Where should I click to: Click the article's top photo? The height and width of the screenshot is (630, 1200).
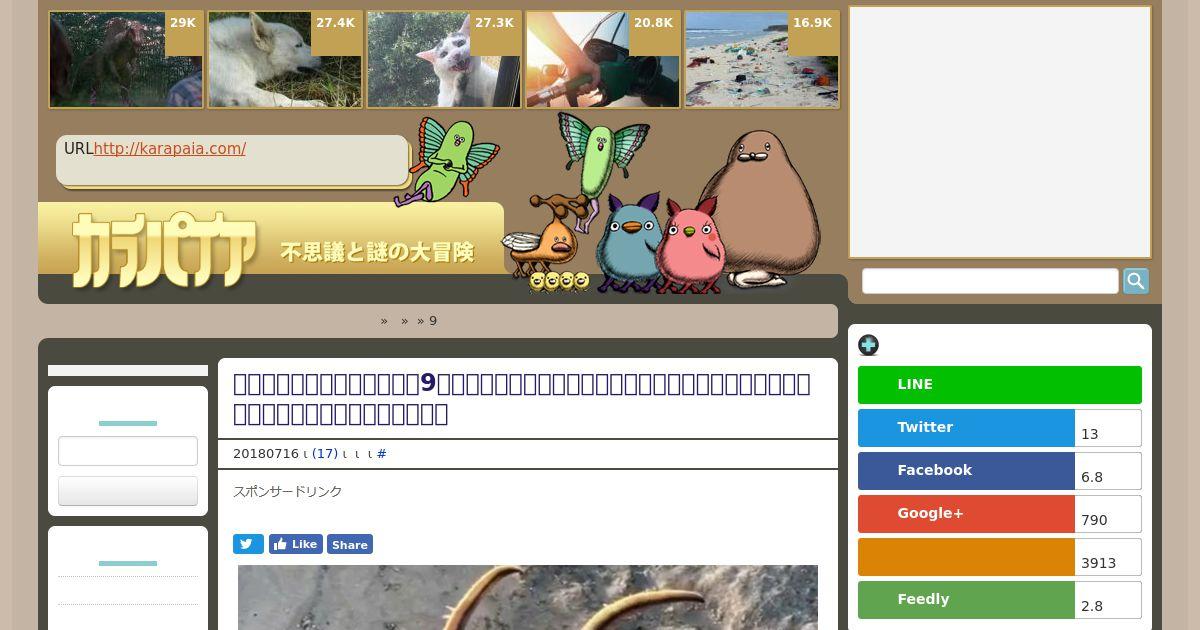pyautogui.click(x=528, y=597)
